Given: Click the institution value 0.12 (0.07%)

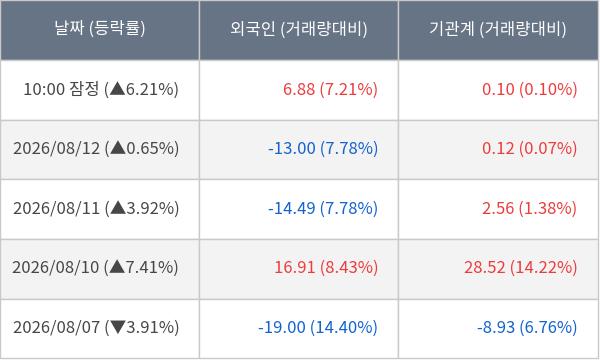Looking at the screenshot, I should [530, 149].
